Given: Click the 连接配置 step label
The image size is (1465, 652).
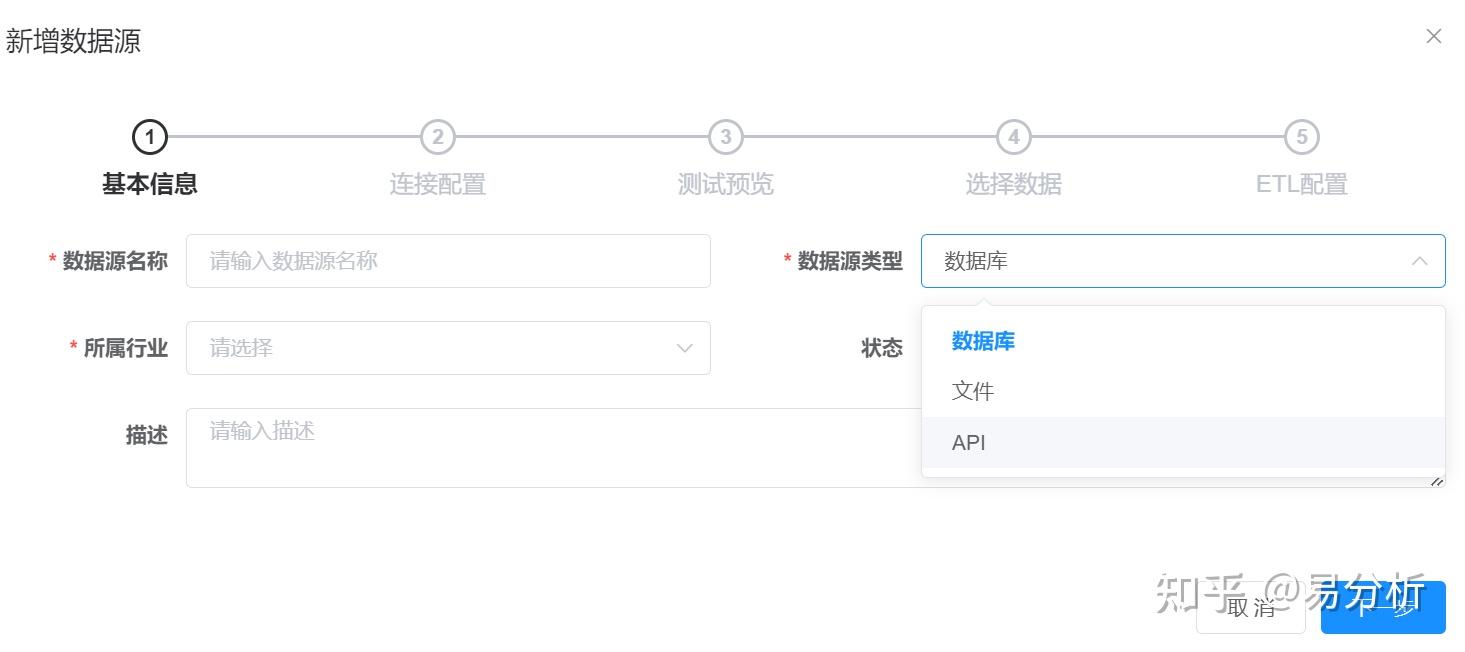Looking at the screenshot, I should 437,184.
